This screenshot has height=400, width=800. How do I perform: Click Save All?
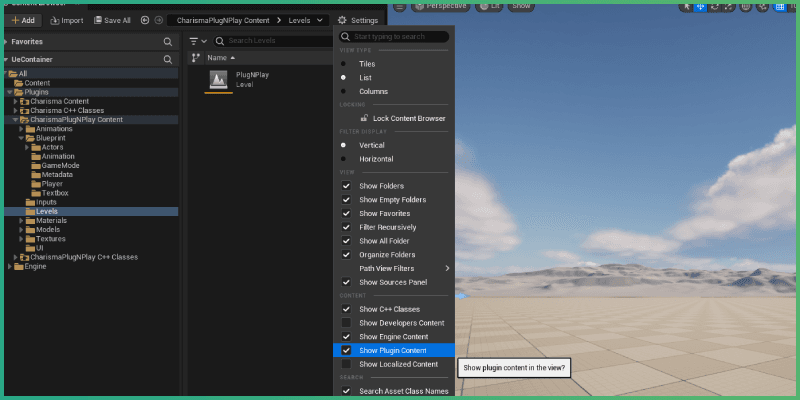pos(112,20)
